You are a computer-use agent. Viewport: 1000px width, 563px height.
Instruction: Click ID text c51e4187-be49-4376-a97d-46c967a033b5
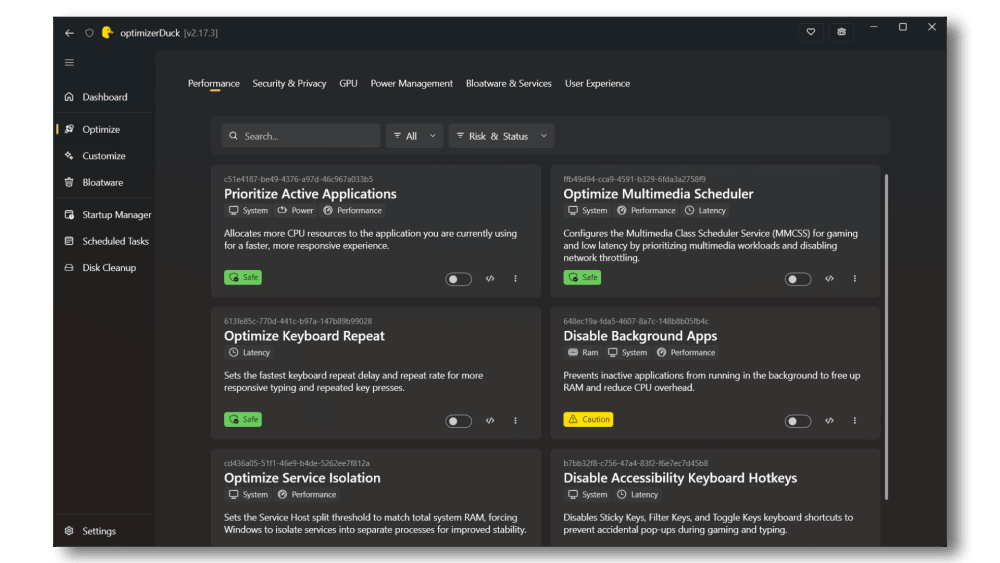(298, 179)
